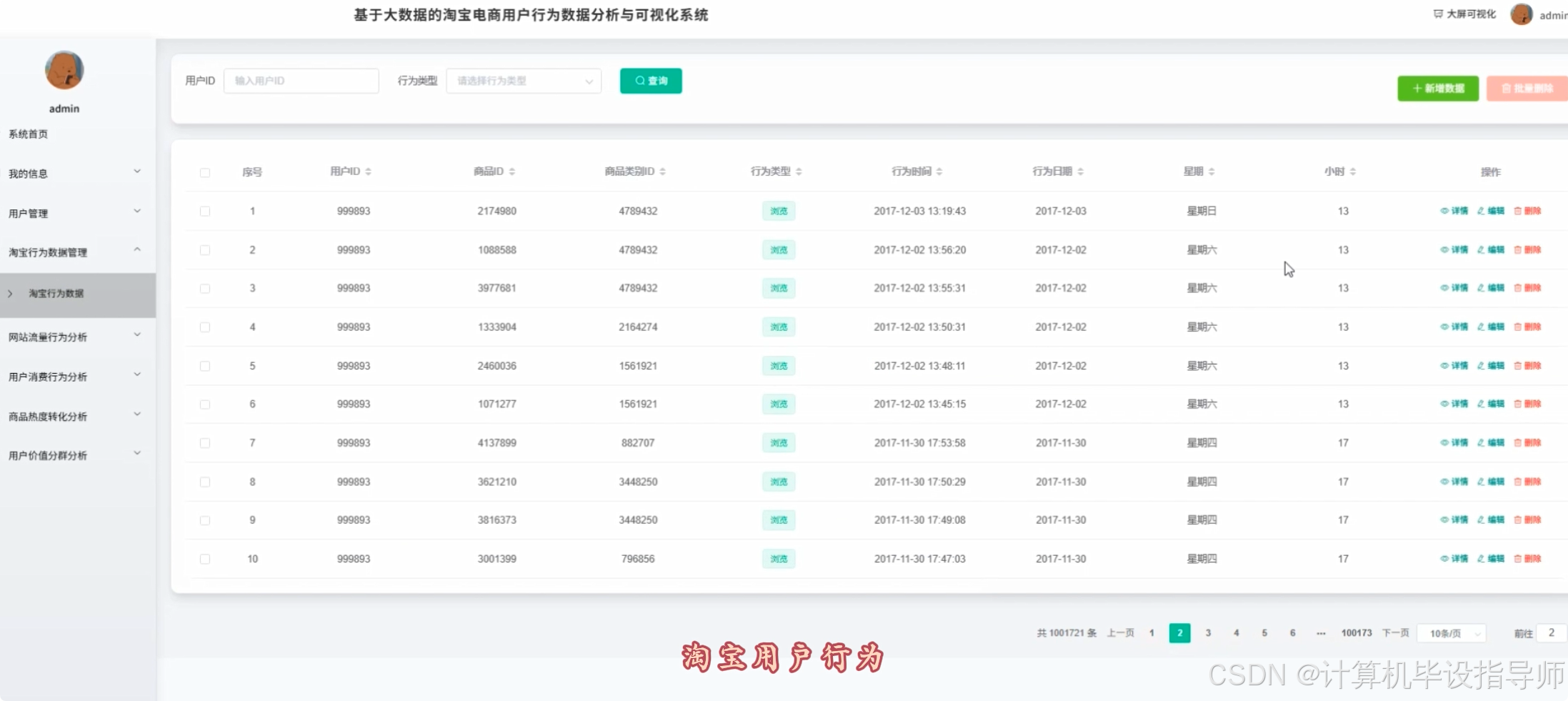Expand the 用户消费行为分析 menu

tap(77, 377)
